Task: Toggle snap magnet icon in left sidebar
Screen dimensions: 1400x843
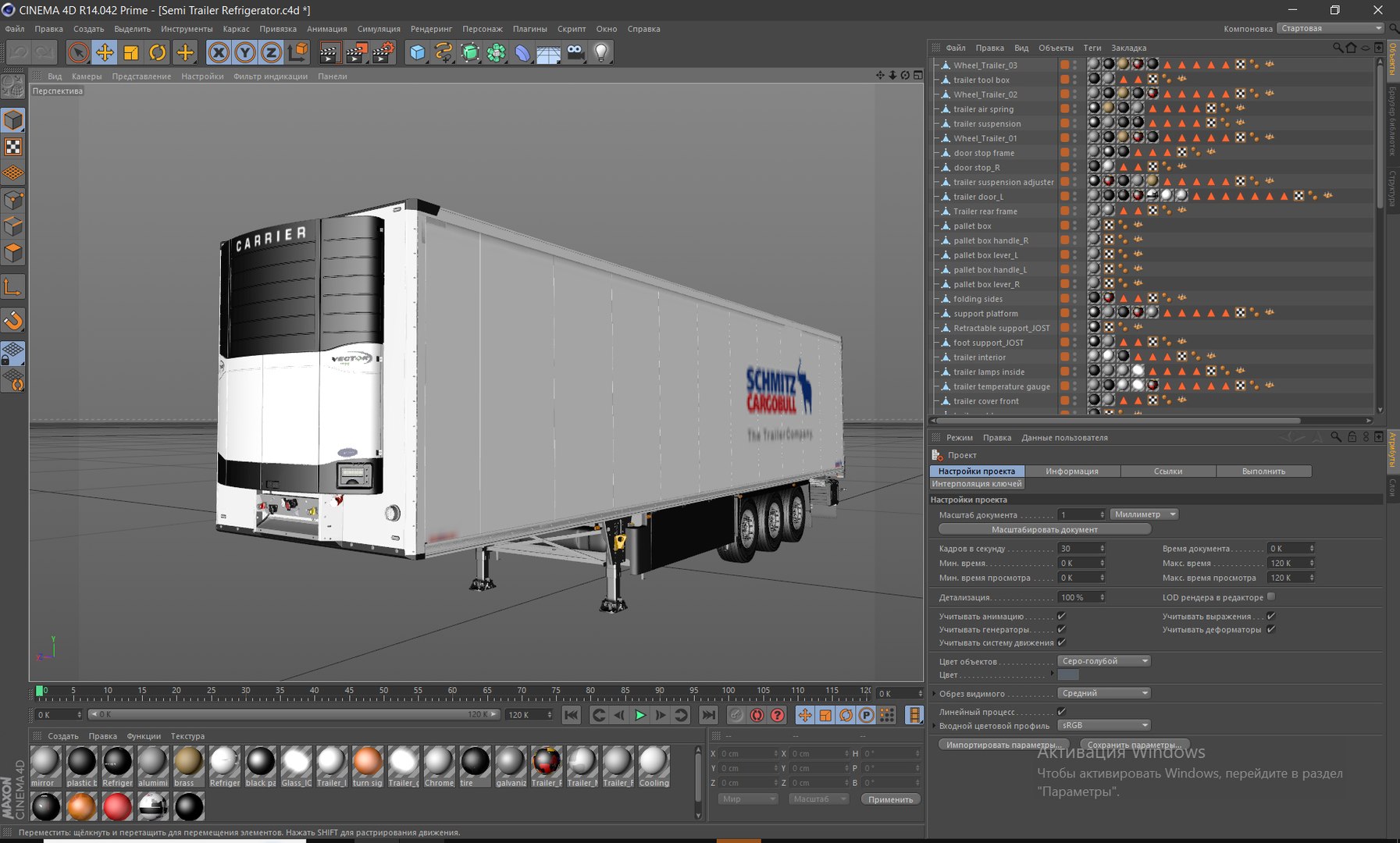Action: click(x=13, y=320)
